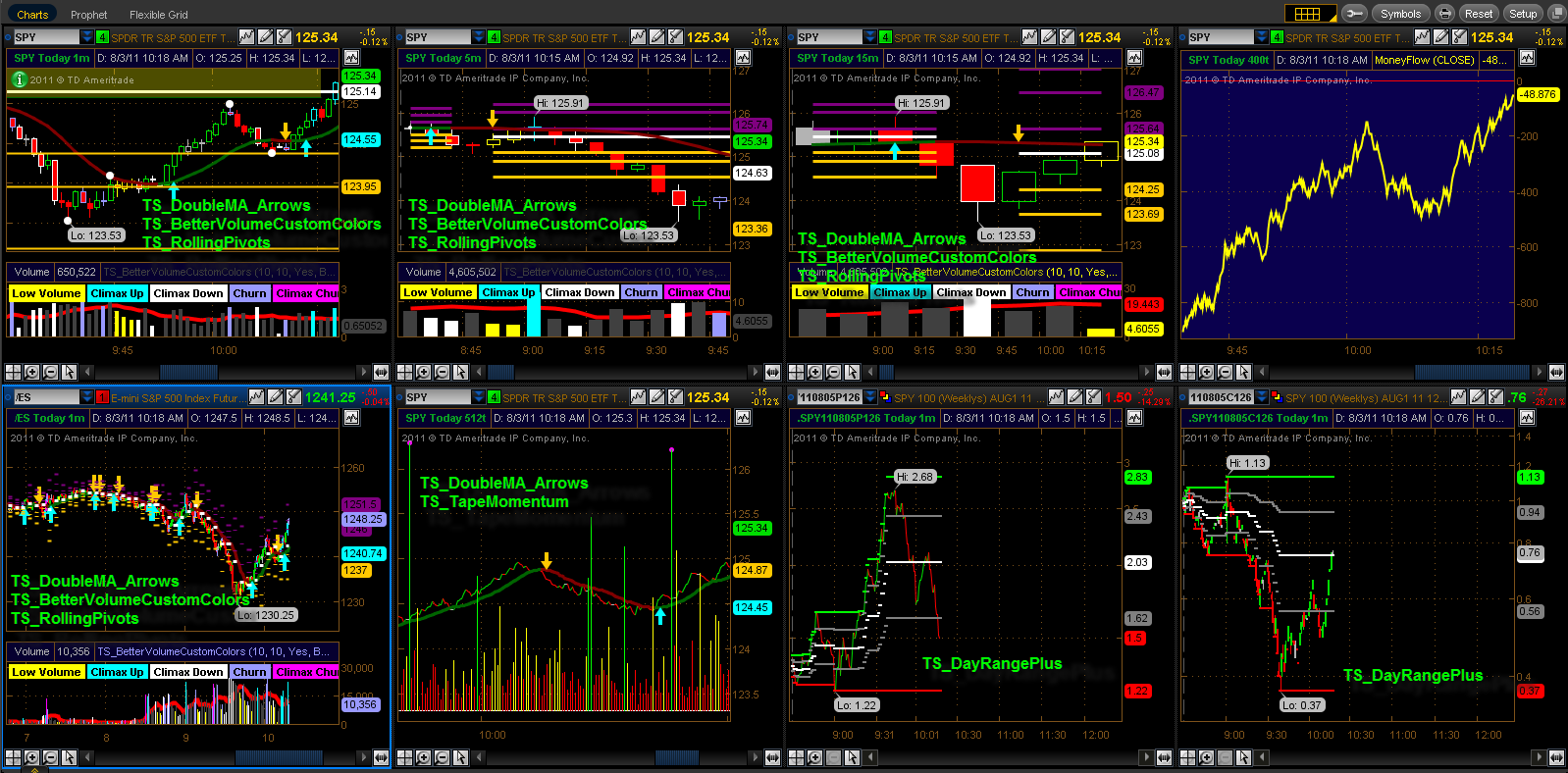Click the MoneyFlow (CLOSE) study label
Image resolution: width=1568 pixels, height=773 pixels.
click(x=1425, y=60)
